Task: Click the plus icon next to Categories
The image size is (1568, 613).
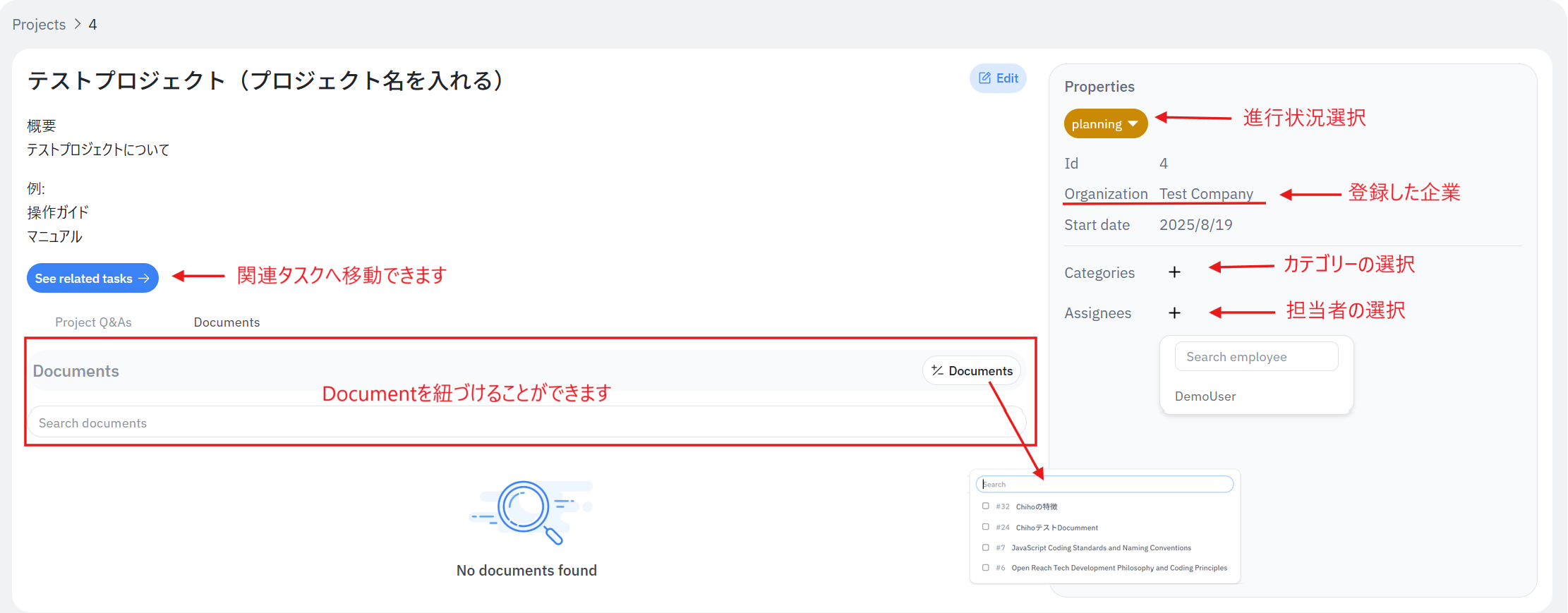Action: pyautogui.click(x=1174, y=272)
